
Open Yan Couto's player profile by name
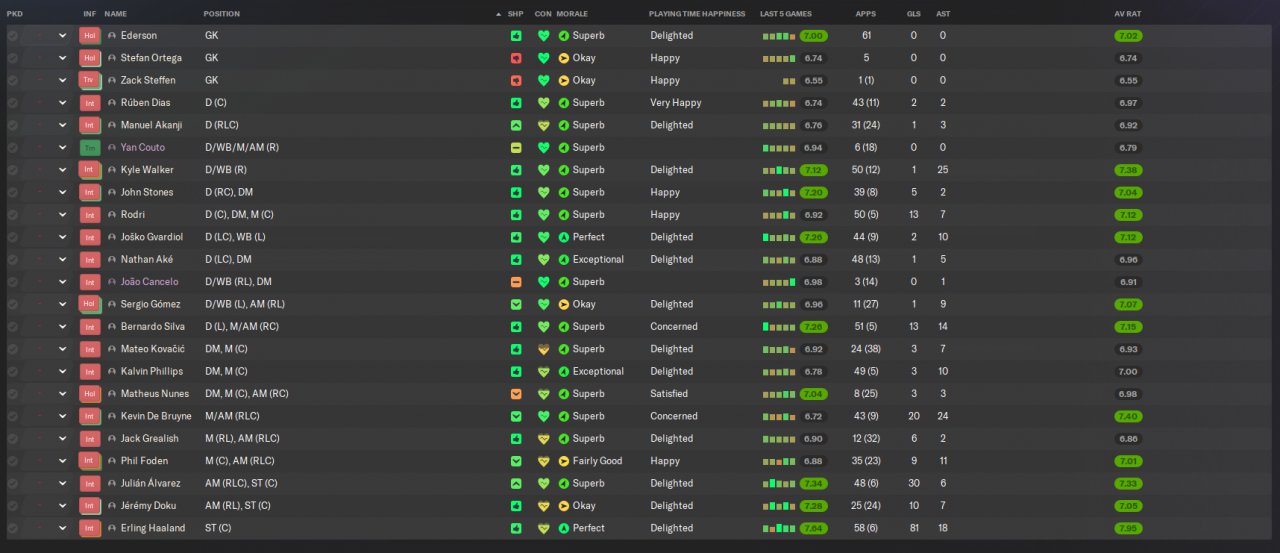pos(143,147)
